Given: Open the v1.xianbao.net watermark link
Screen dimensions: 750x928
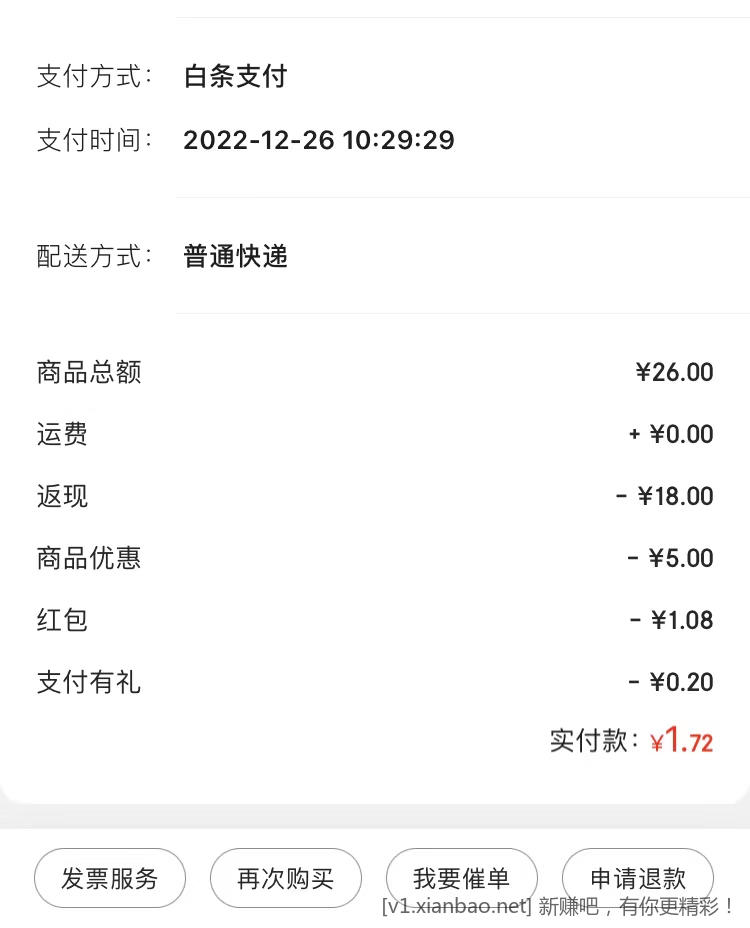Looking at the screenshot, I should pos(456,906).
